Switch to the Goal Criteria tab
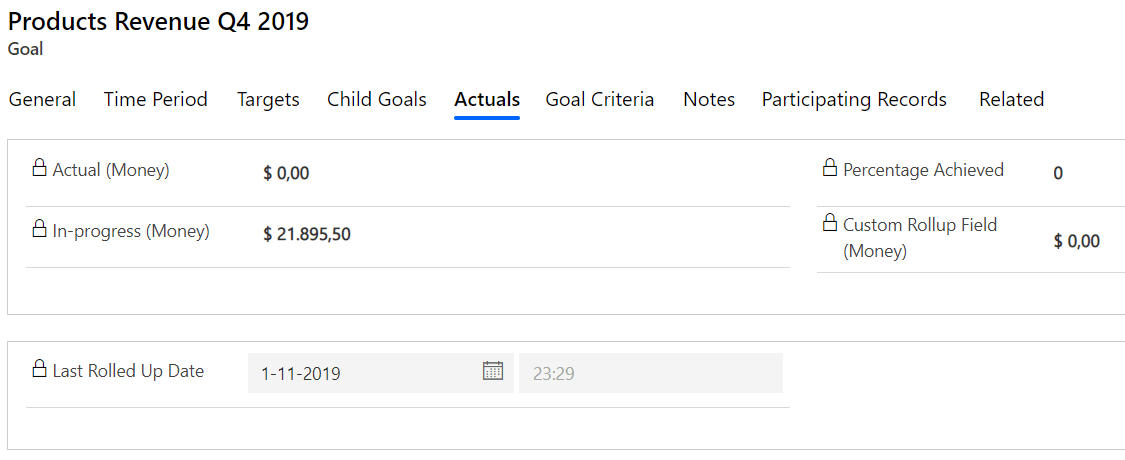 (600, 99)
